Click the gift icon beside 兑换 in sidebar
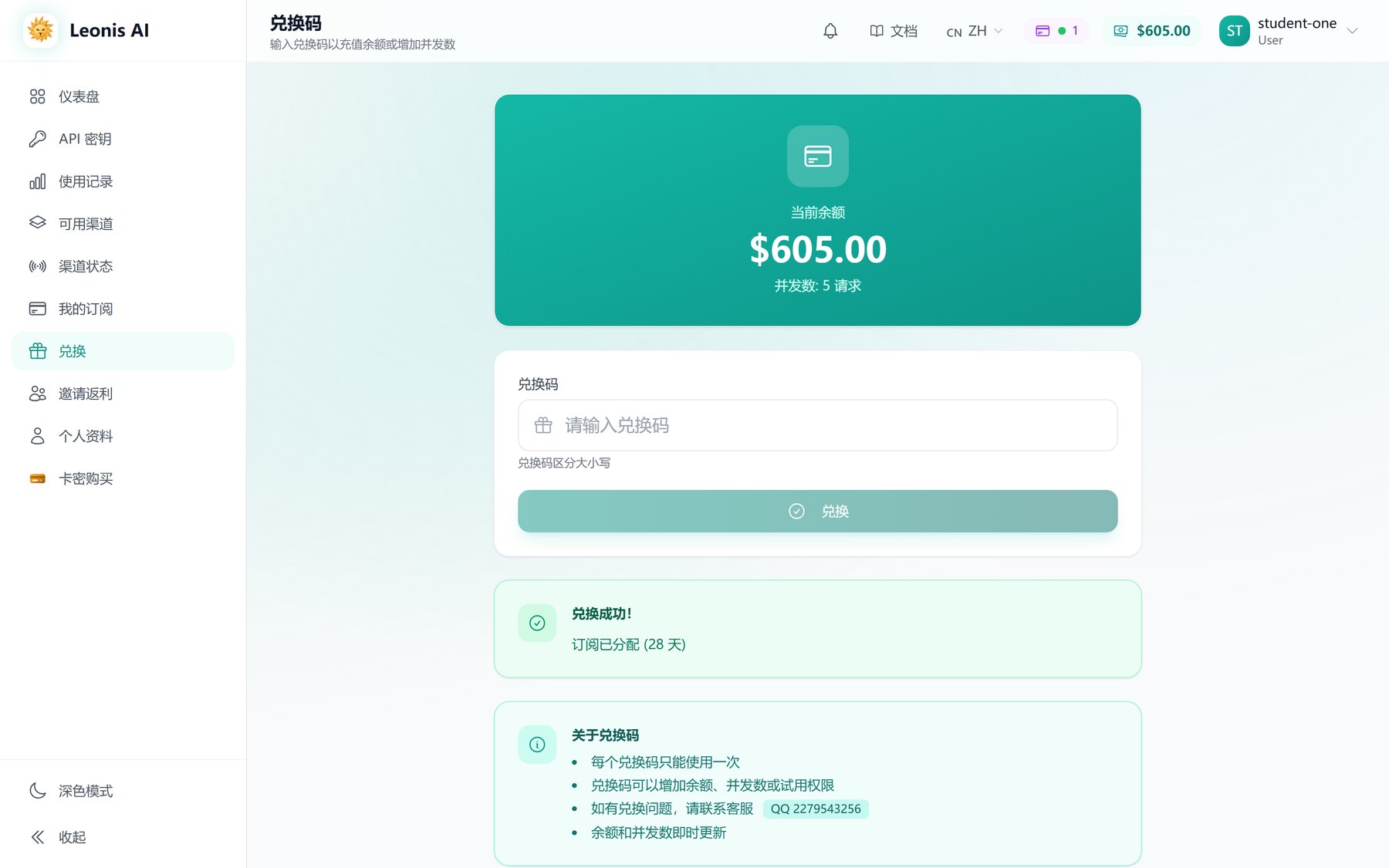1389x868 pixels. coord(37,351)
